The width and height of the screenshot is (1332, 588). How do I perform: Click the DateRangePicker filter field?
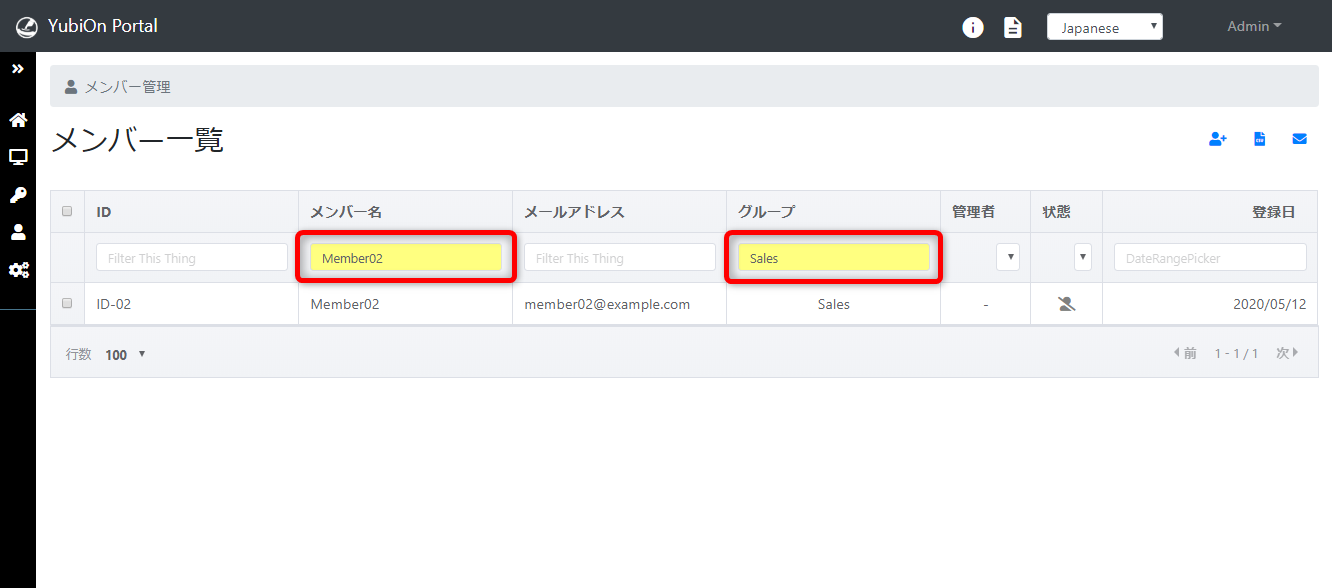[1210, 258]
